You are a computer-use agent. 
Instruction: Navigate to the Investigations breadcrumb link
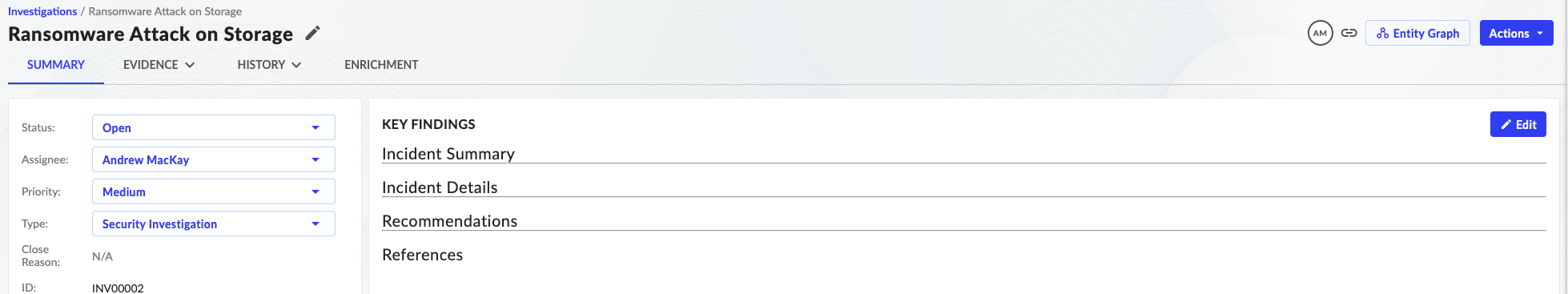click(42, 11)
